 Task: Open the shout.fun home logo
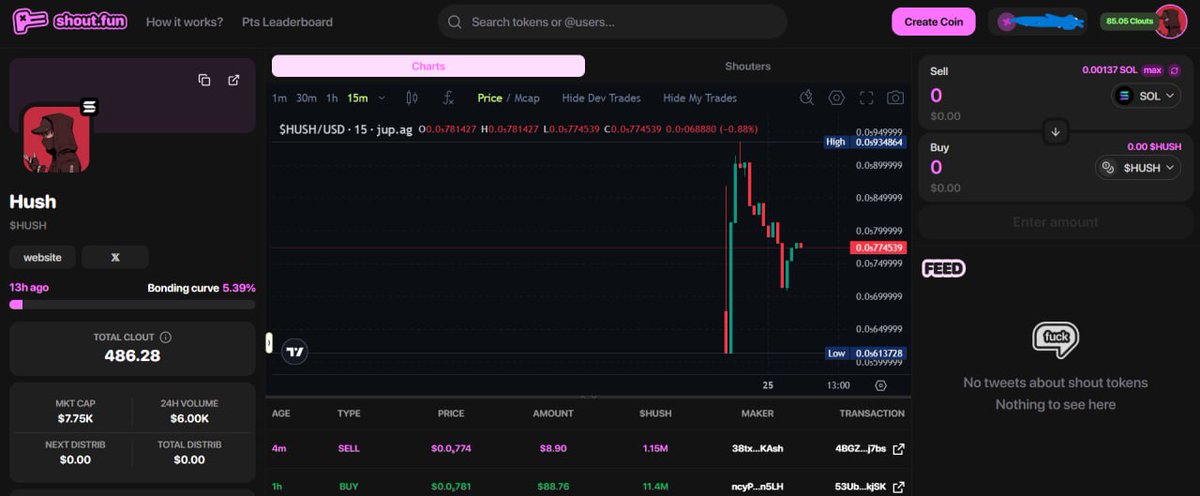tap(70, 21)
